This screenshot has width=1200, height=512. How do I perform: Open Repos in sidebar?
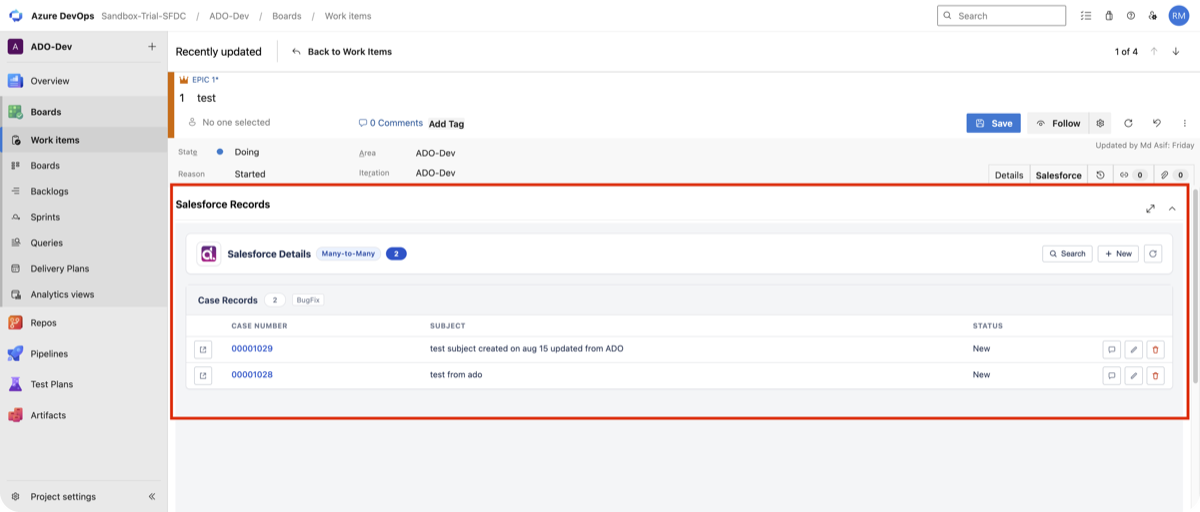click(x=84, y=323)
